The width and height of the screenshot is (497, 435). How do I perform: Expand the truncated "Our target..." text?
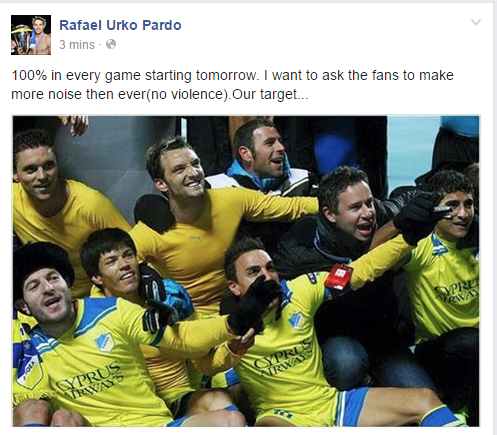(270, 94)
